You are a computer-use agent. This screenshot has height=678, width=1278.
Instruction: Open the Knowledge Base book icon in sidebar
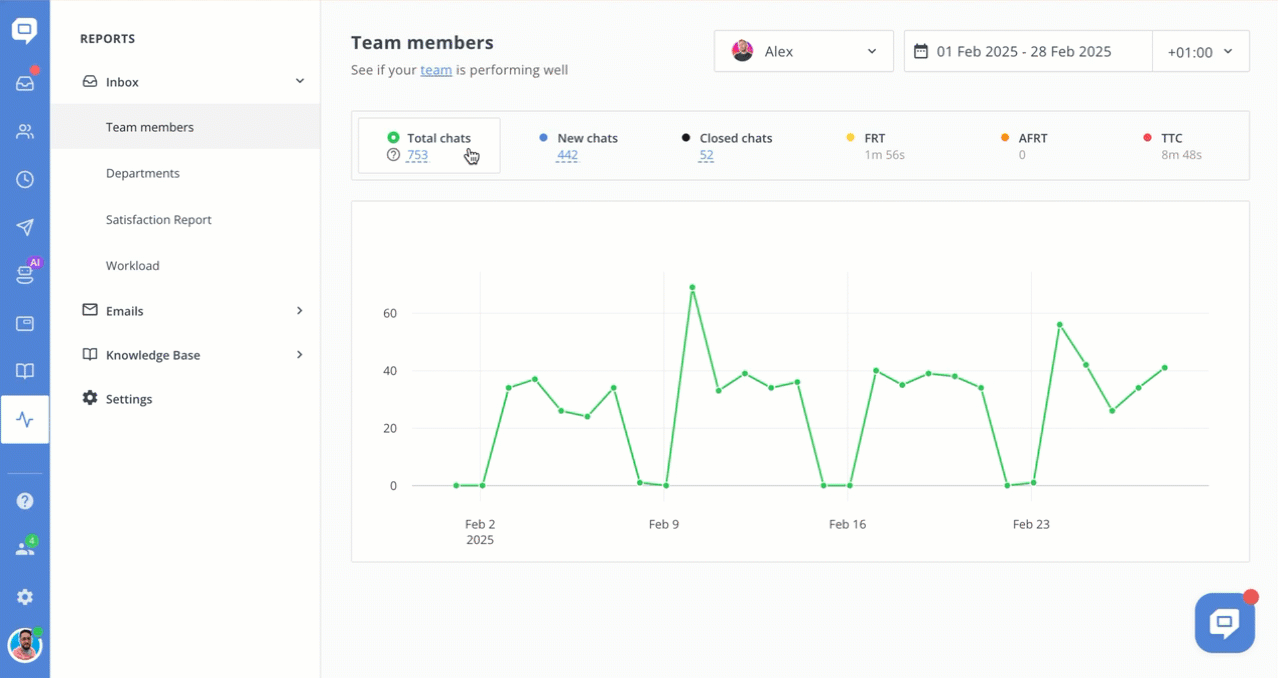coord(25,371)
